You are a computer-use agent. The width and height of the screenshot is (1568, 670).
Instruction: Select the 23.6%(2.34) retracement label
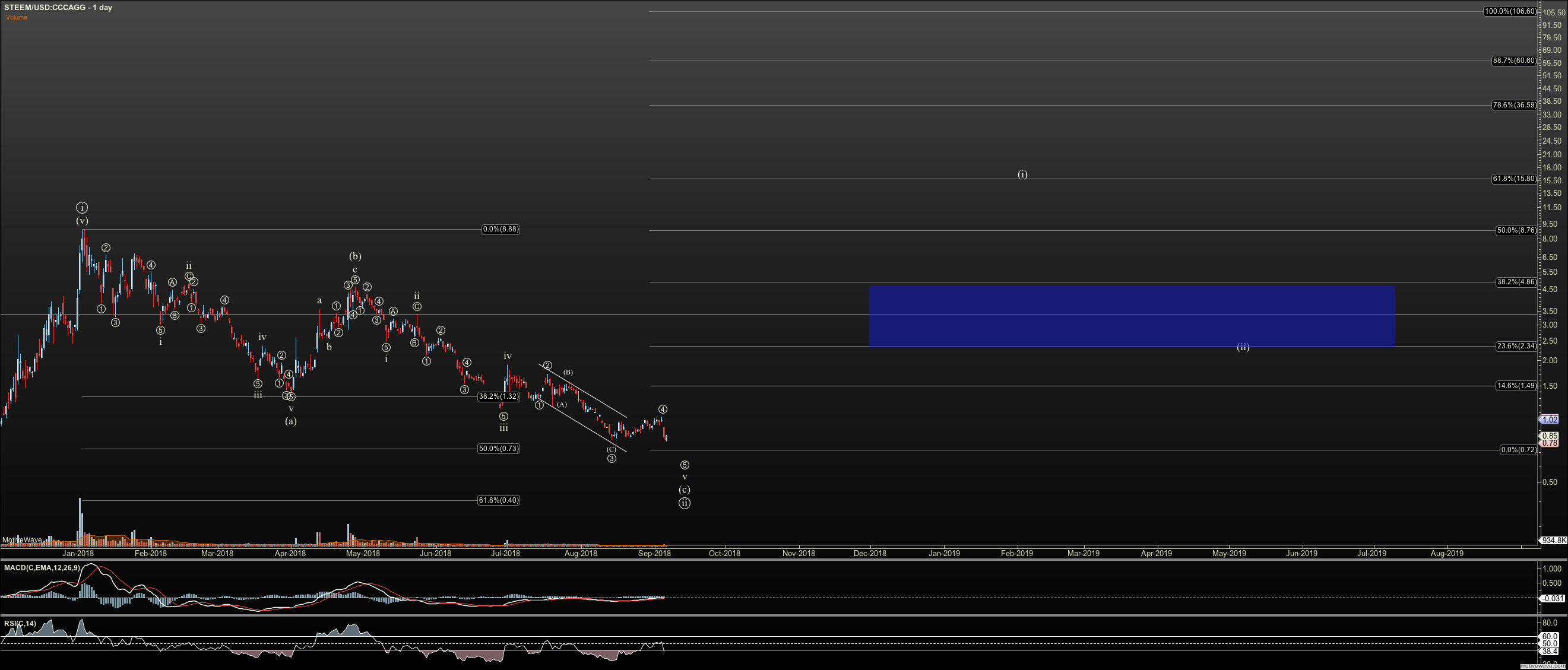pyautogui.click(x=1516, y=345)
